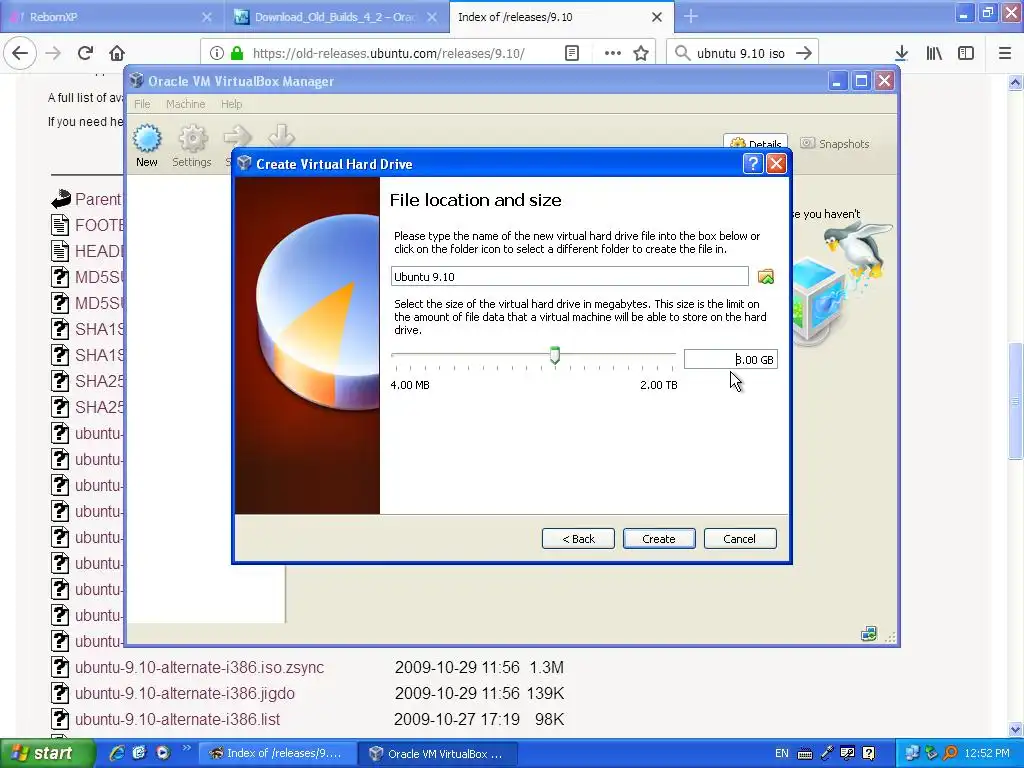This screenshot has height=768, width=1024.
Task: Click the Cancel button in the dialog
Action: coord(740,539)
